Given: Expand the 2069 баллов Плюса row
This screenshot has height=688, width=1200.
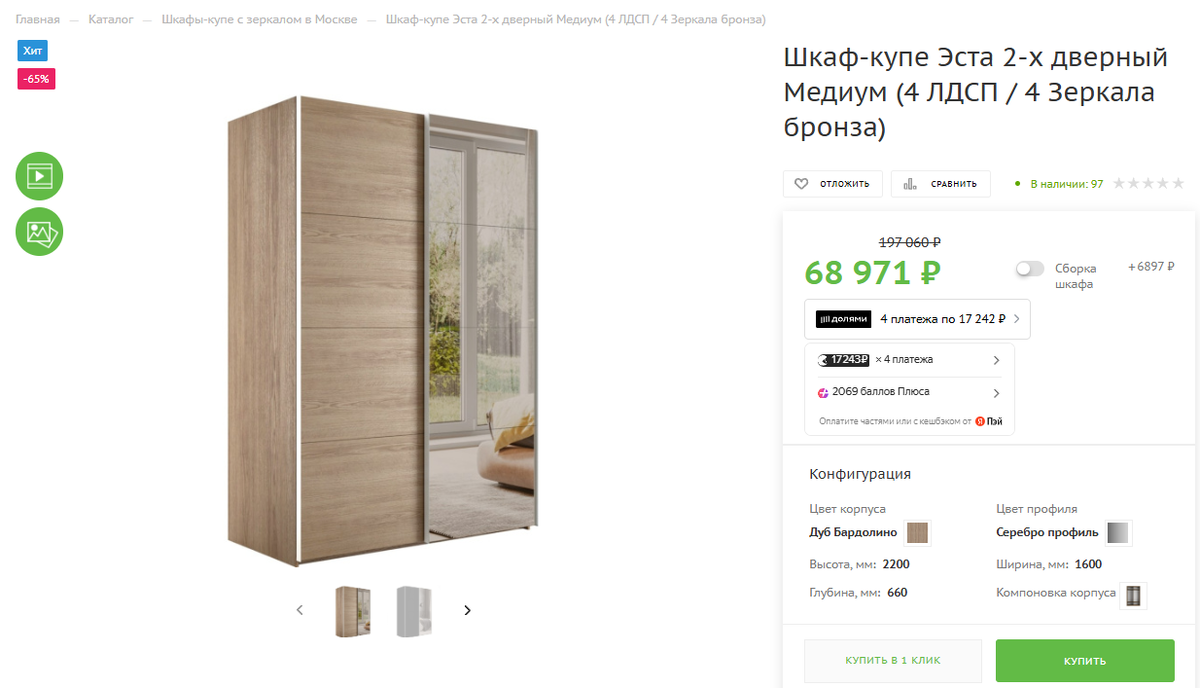Looking at the screenshot, I should tap(909, 392).
